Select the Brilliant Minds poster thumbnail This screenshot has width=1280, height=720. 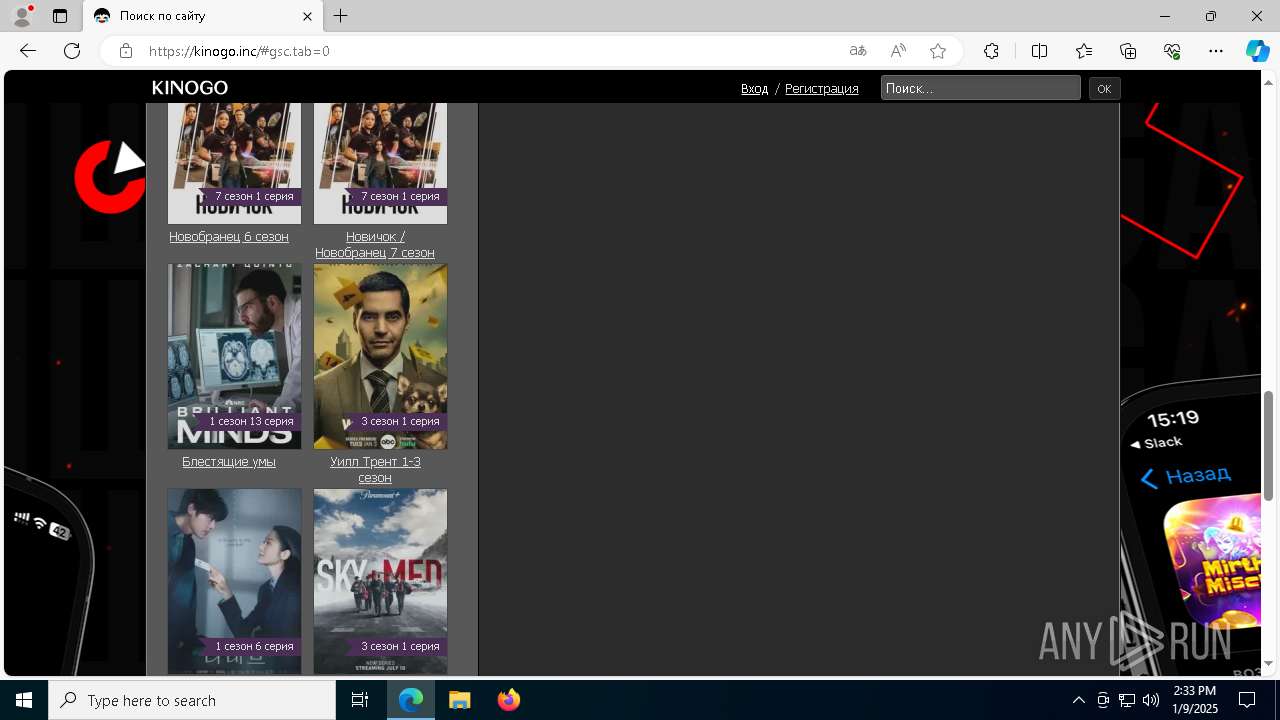pos(234,356)
